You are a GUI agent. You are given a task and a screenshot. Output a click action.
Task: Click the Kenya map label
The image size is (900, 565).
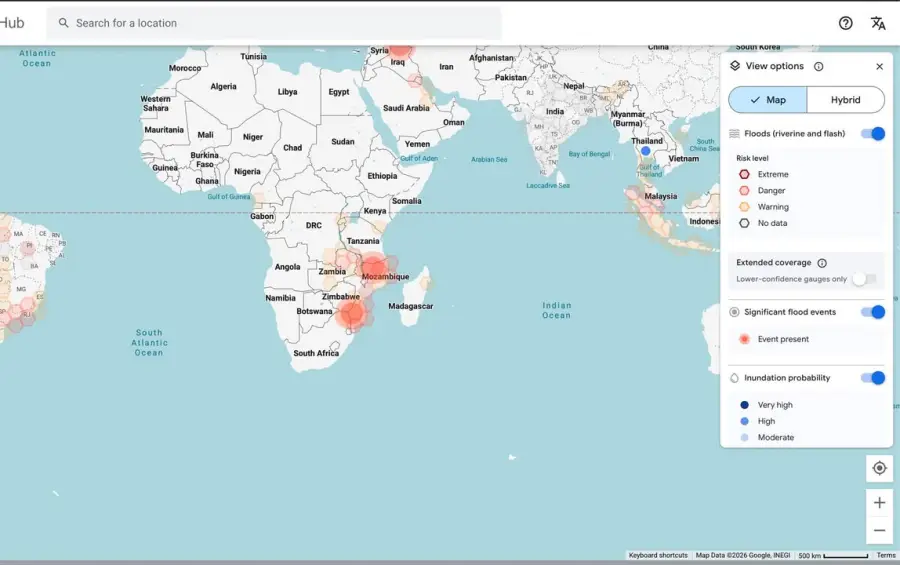375,211
